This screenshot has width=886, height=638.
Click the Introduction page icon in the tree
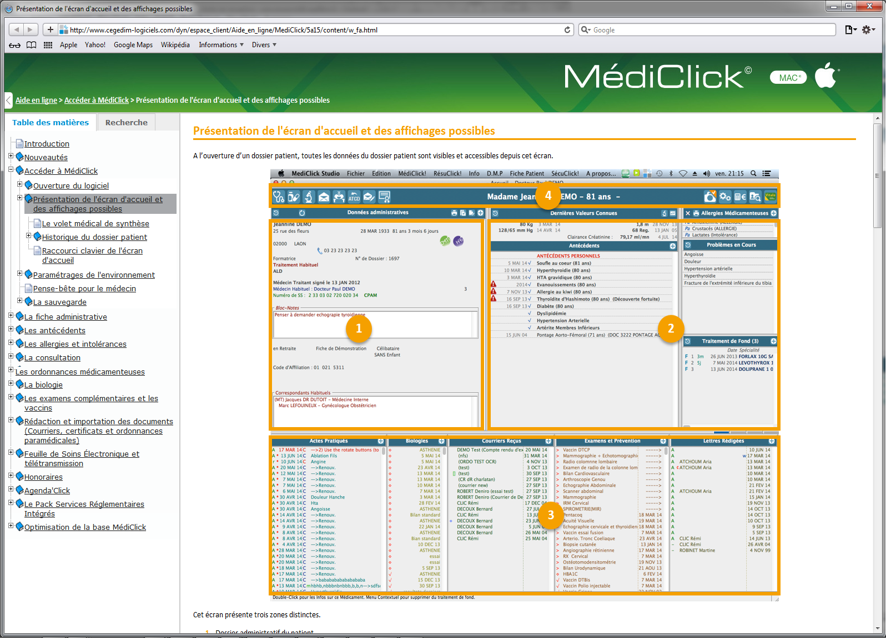(x=20, y=144)
